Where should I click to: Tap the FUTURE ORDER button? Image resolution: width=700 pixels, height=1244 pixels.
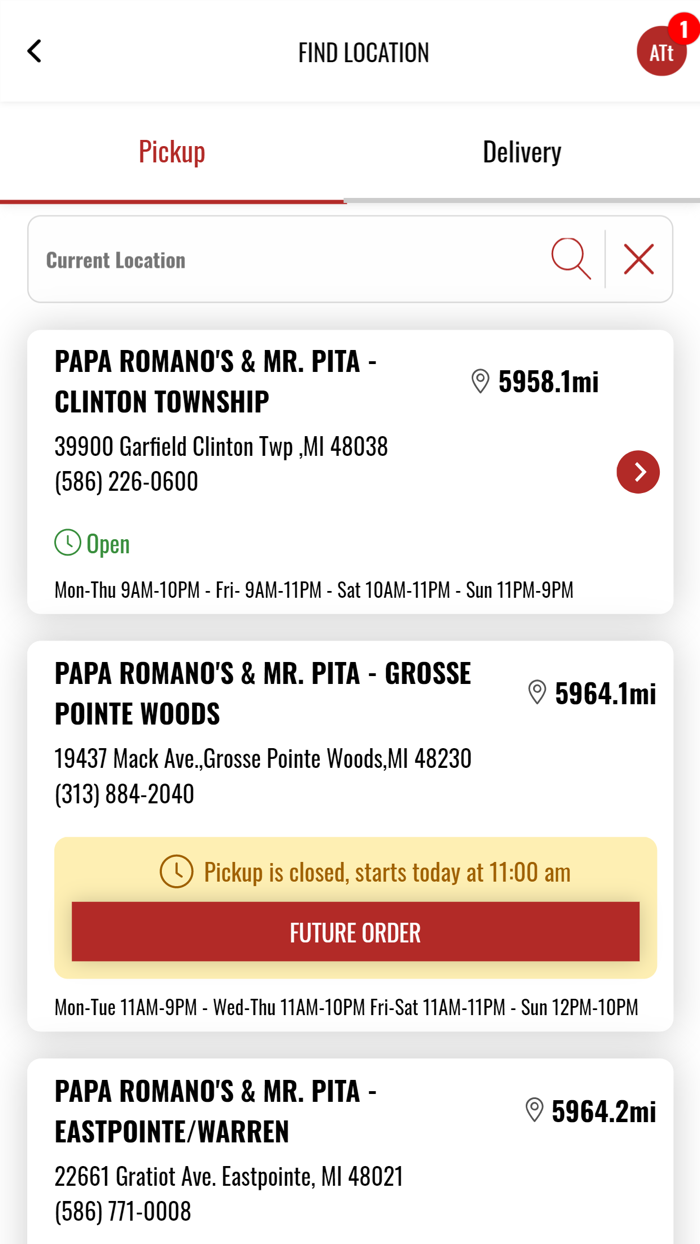pos(355,932)
